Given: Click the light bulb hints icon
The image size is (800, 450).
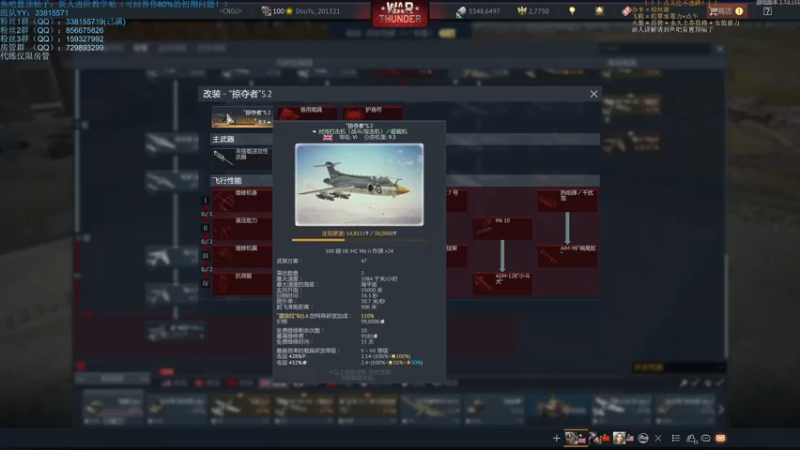Looking at the screenshot, I should point(572,11).
